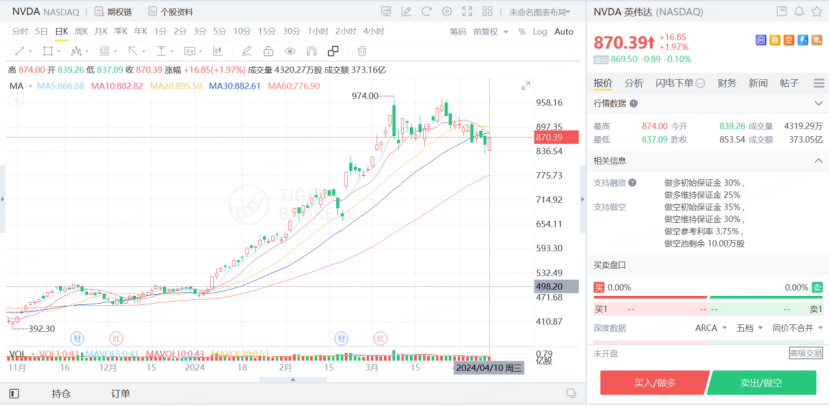Click the blue lightning badge icon
Image resolution: width=829 pixels, height=407 pixels.
click(x=803, y=40)
